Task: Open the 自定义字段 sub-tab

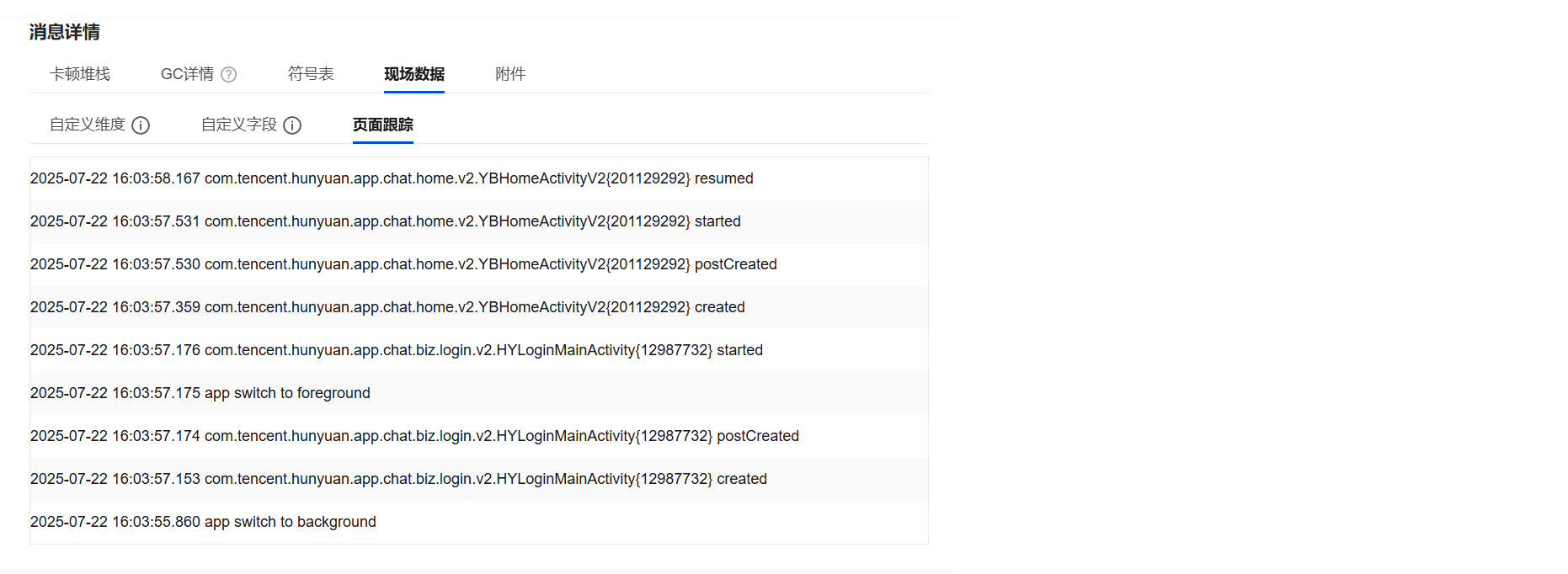Action: click(239, 125)
